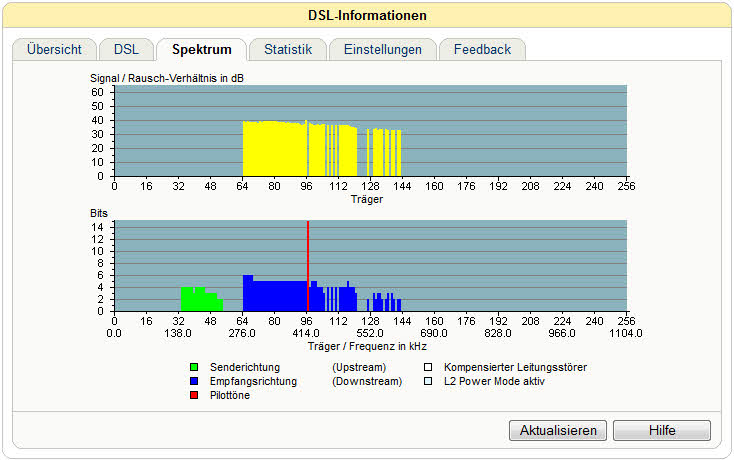
Task: Click the green upstream bars in Bits chart
Action: (x=201, y=299)
